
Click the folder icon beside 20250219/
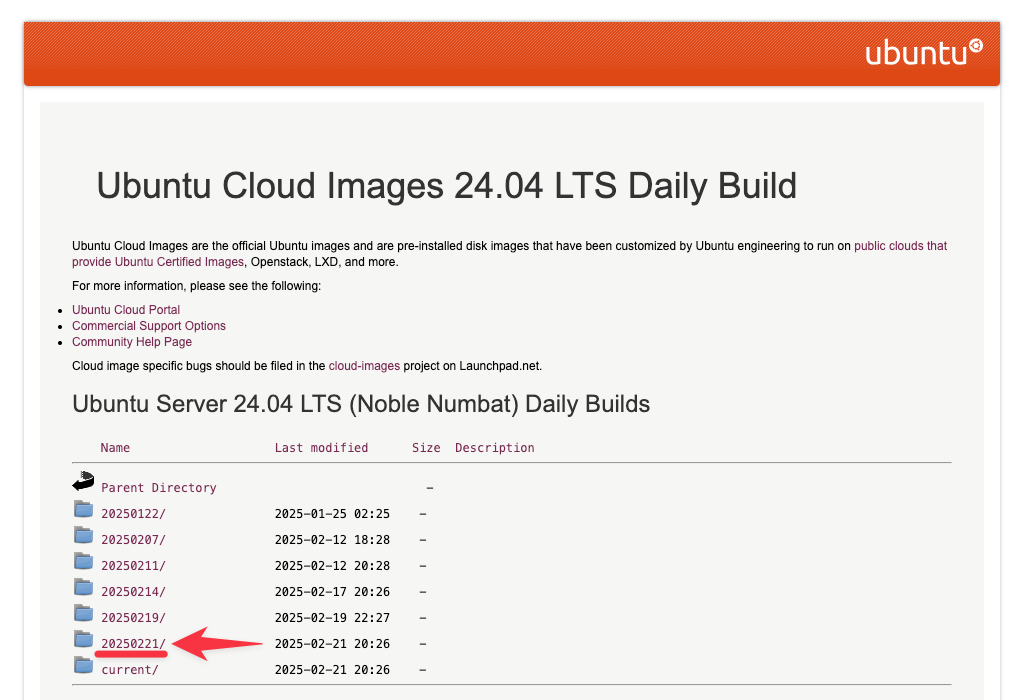(83, 613)
